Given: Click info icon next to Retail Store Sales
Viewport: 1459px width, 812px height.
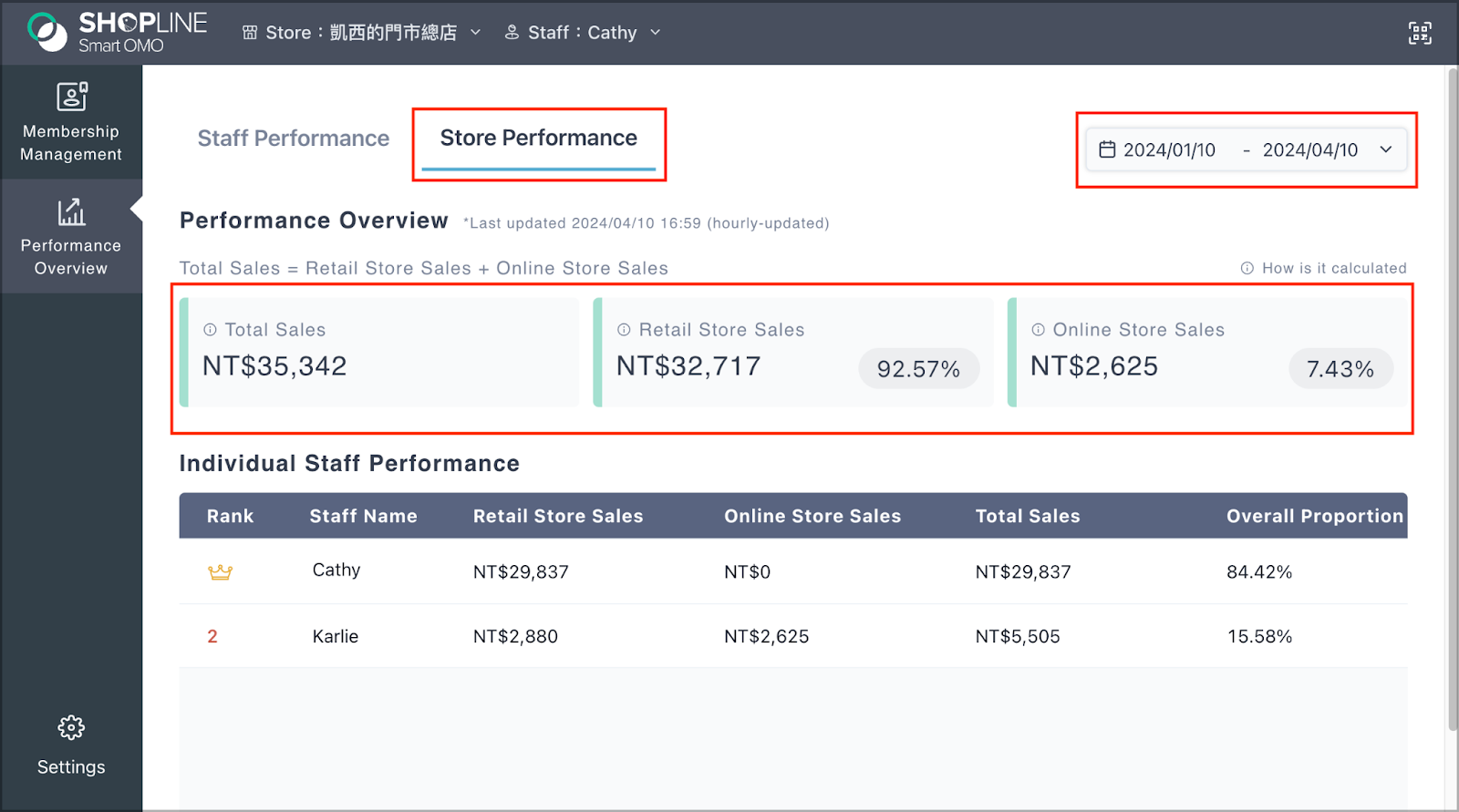Looking at the screenshot, I should click(624, 330).
